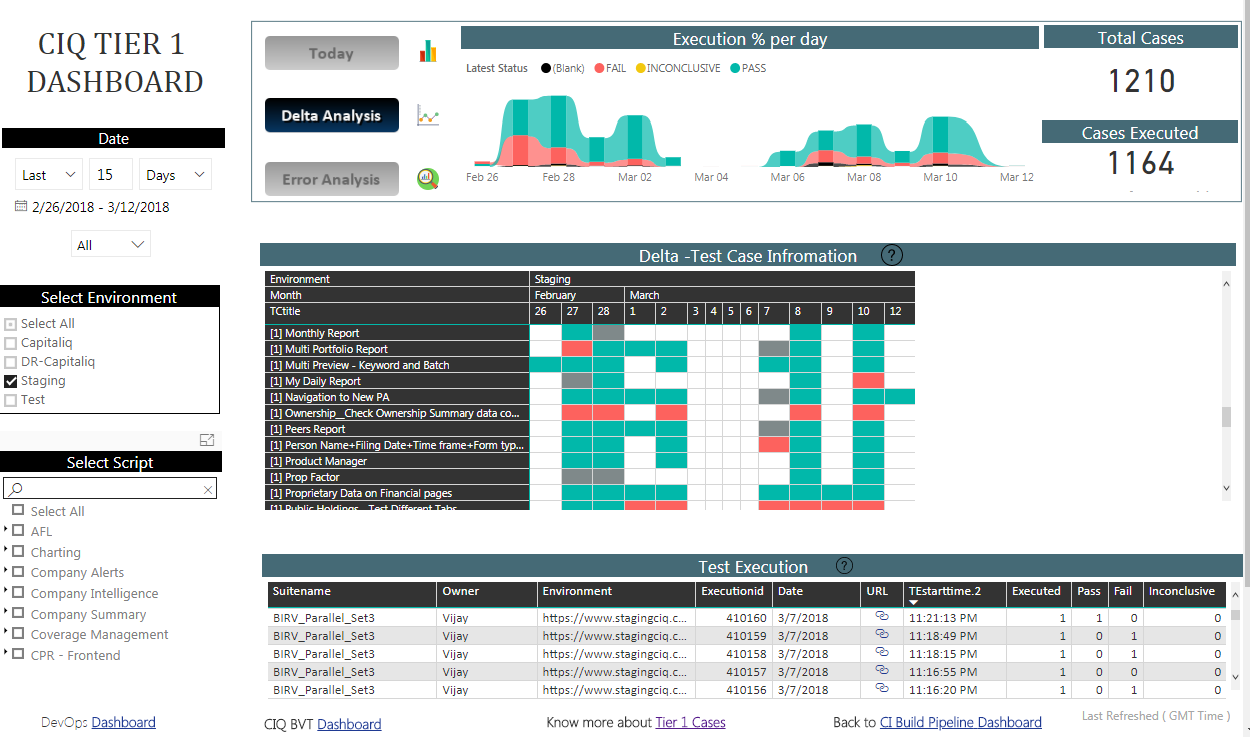Check the DR-Capitaliq environment
This screenshot has height=737, width=1250.
pyautogui.click(x=11, y=362)
